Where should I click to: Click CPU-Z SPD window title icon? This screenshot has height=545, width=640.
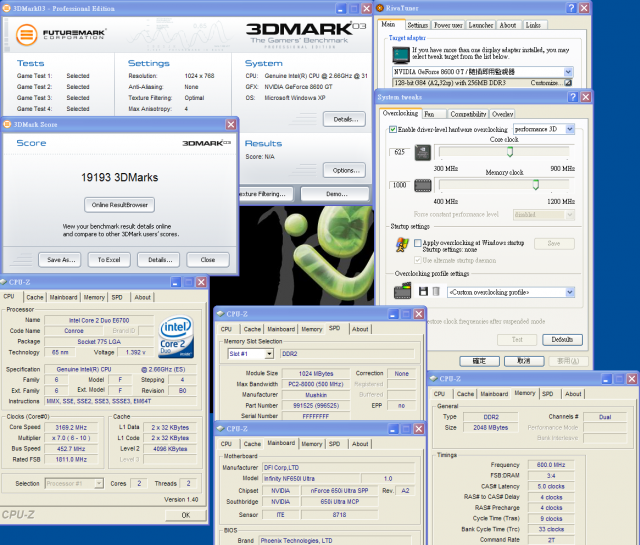[220, 314]
